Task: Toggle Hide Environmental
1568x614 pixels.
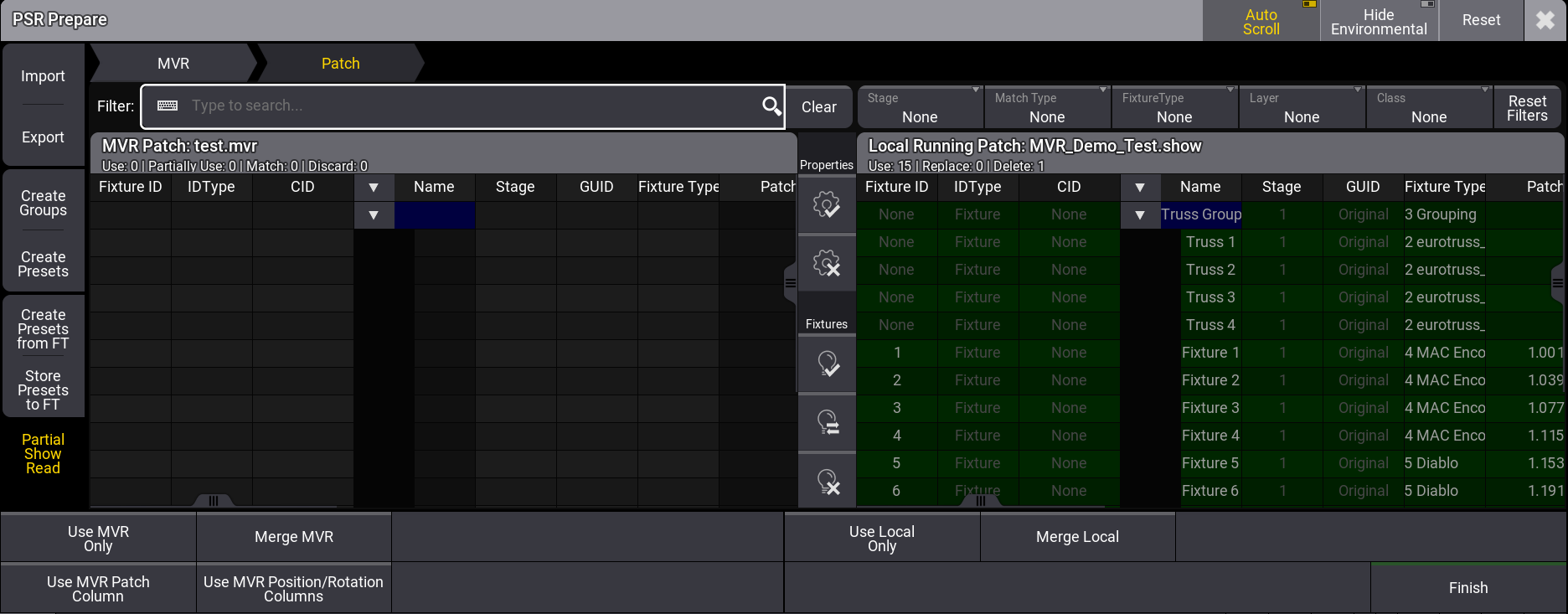Action: [1379, 21]
